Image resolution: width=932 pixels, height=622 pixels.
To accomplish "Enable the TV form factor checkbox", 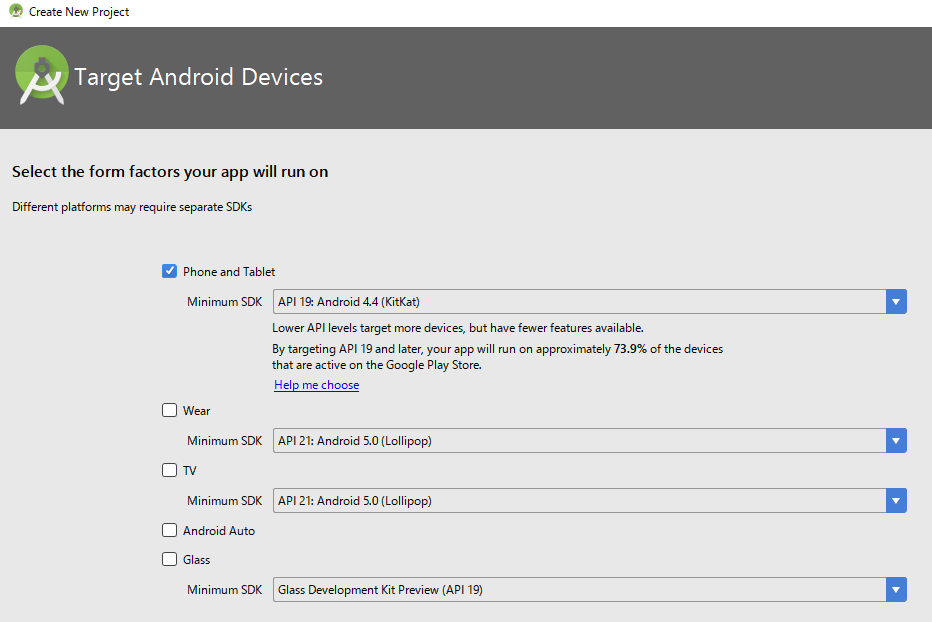I will (x=169, y=470).
